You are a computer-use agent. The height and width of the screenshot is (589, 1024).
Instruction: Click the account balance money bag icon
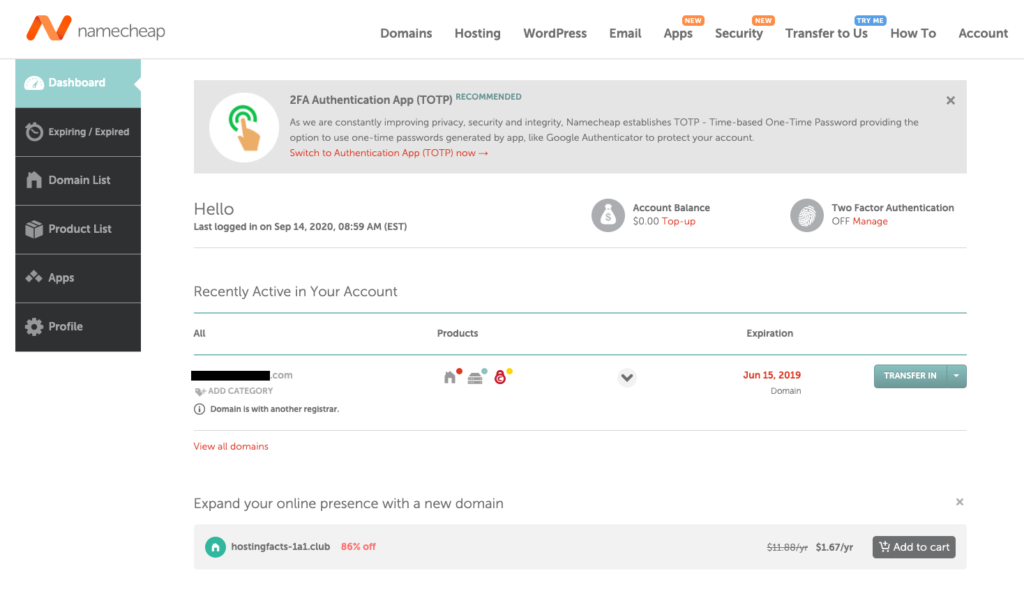(x=608, y=214)
